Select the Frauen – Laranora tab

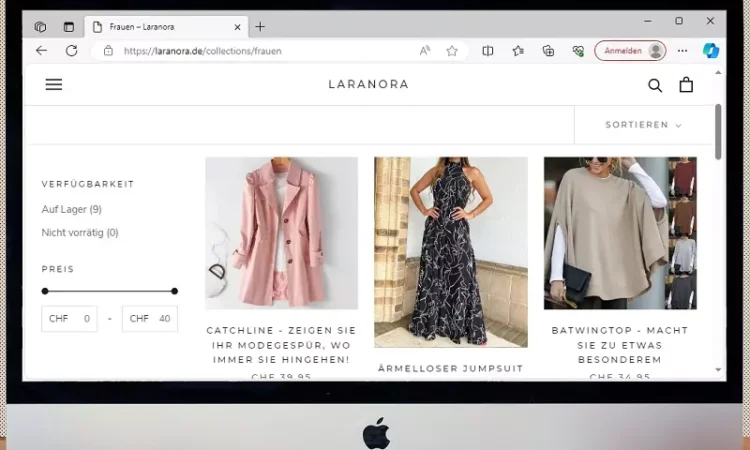click(x=166, y=27)
